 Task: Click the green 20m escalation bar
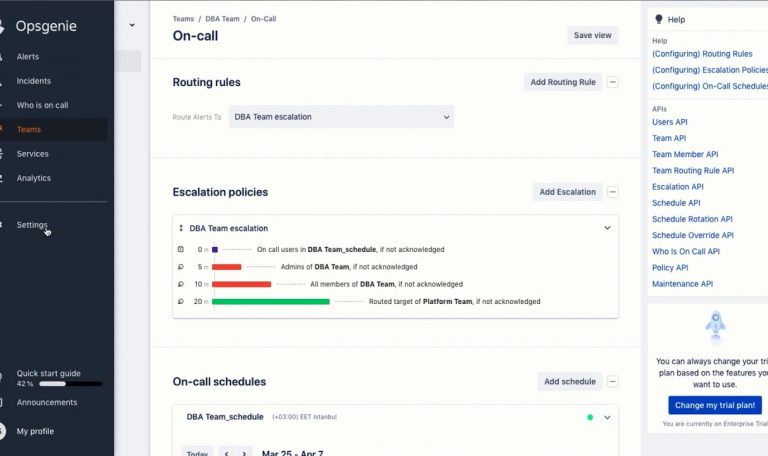pos(271,302)
